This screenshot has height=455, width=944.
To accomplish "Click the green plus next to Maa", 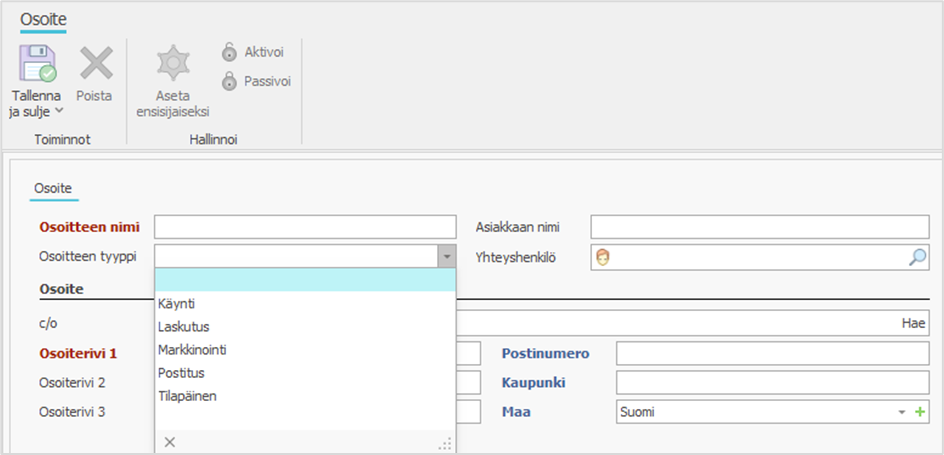I will point(920,412).
